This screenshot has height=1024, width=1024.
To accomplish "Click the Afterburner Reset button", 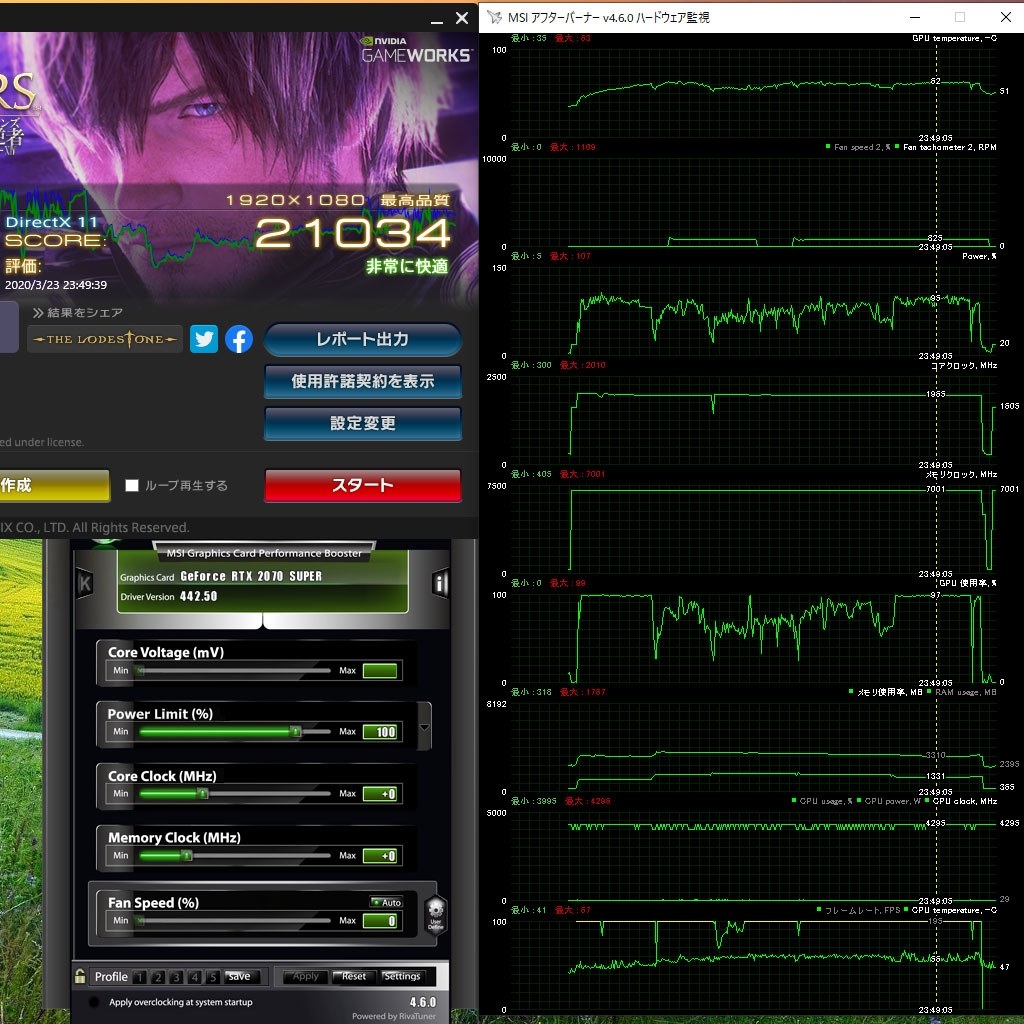I will coord(353,976).
